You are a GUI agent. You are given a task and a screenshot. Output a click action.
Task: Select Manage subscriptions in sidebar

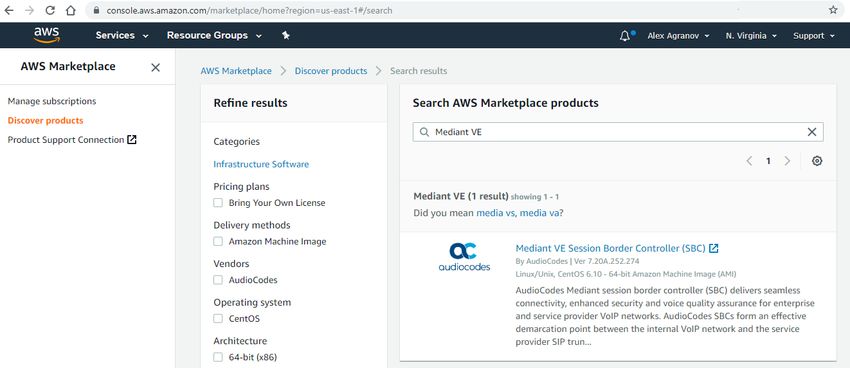pos(52,101)
